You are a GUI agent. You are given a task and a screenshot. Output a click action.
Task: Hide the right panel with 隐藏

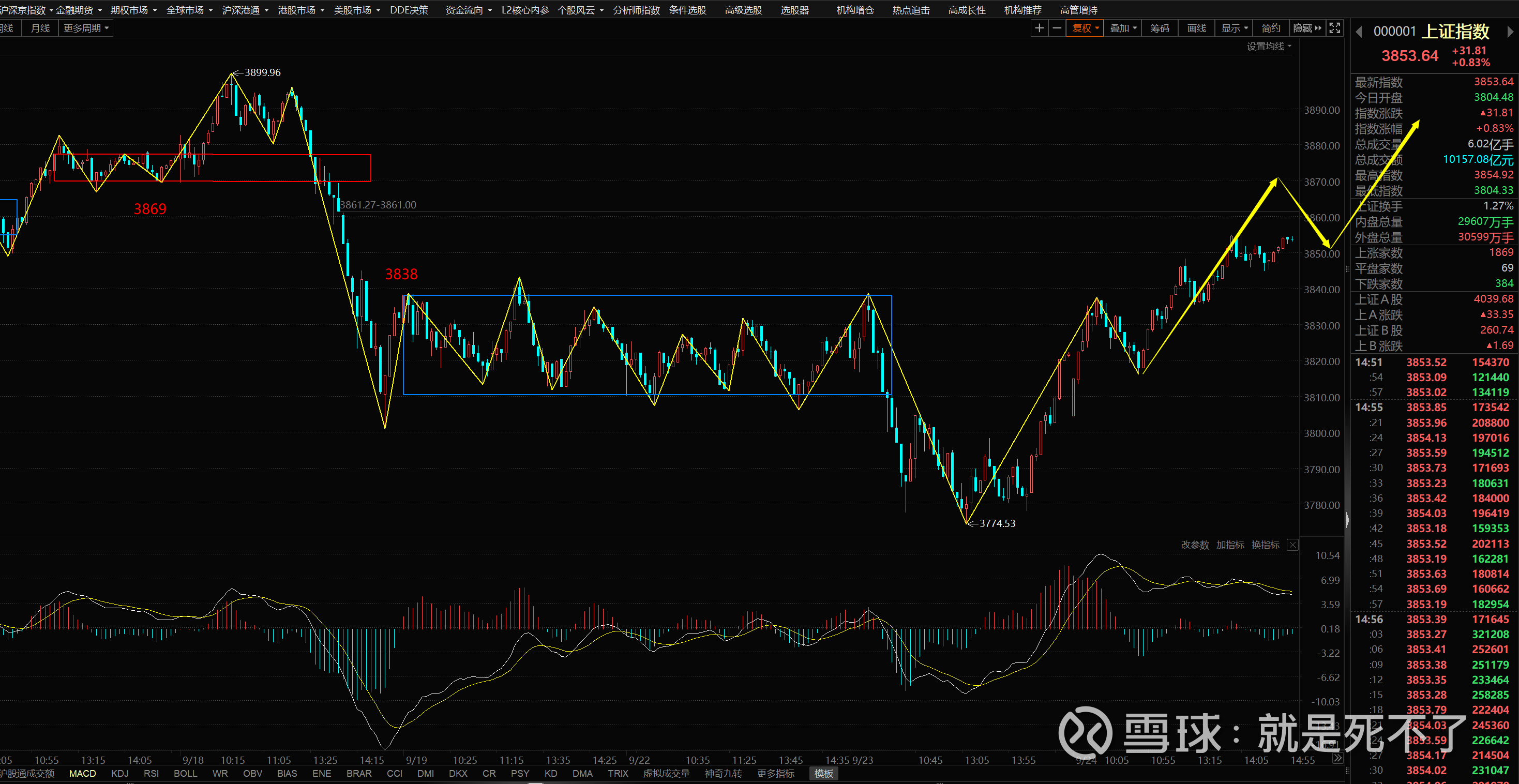tap(1307, 28)
